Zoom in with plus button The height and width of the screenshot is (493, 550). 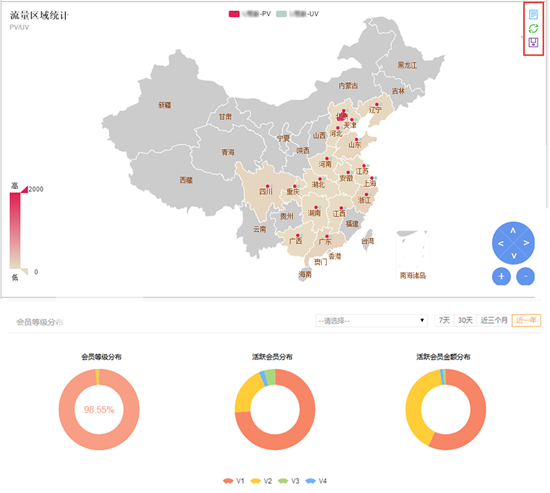tap(501, 276)
